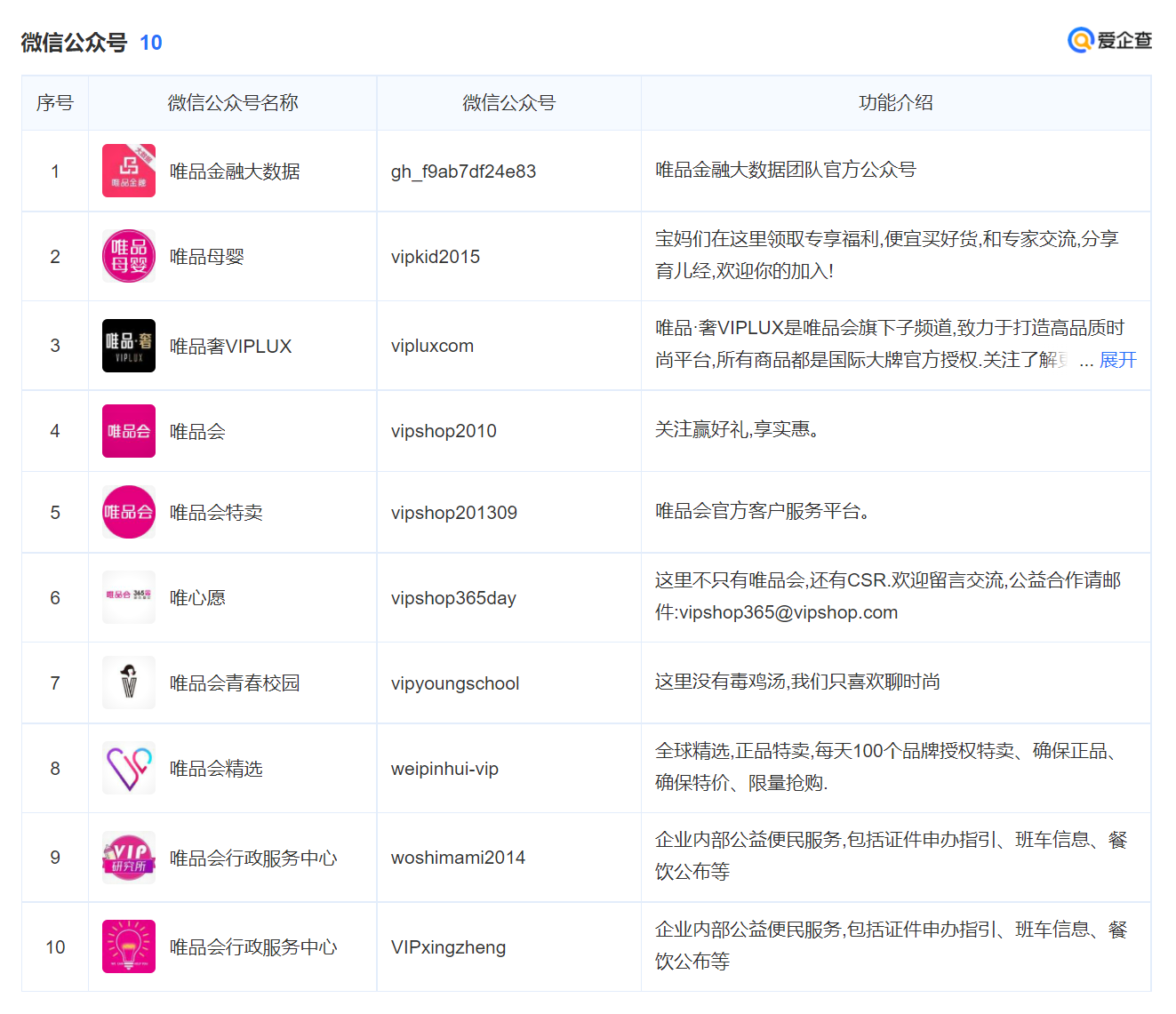Select the woshimami2014 account ID
The height and width of the screenshot is (1014, 1176).
[458, 858]
